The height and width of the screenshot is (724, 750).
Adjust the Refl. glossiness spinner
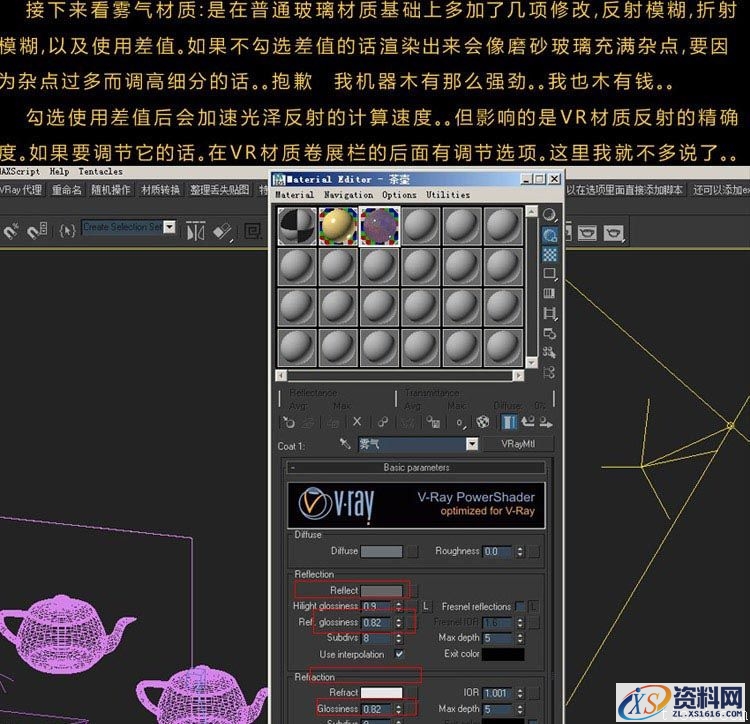point(399,622)
